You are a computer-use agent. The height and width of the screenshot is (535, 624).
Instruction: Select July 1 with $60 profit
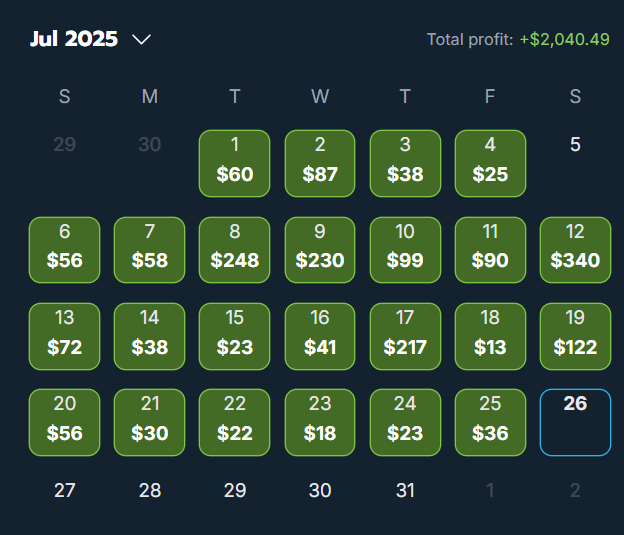(x=234, y=163)
